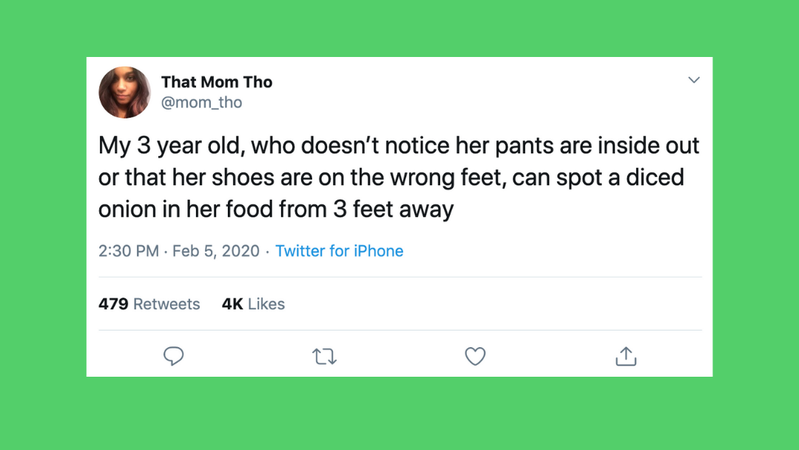799x450 pixels.
Task: Open That Mom Tho's profile picture
Action: tap(125, 92)
